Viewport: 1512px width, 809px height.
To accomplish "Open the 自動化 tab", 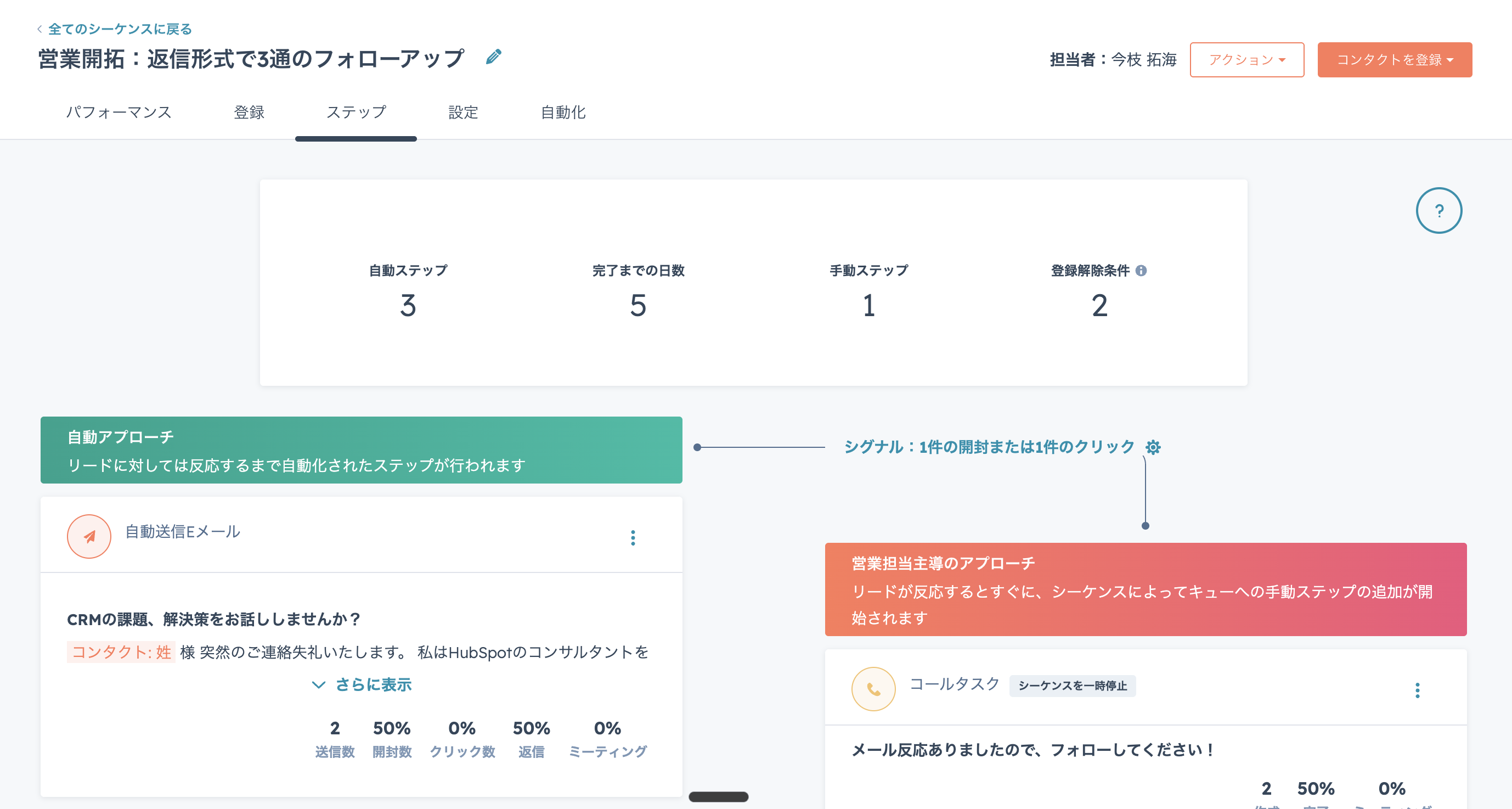I will click(x=563, y=112).
